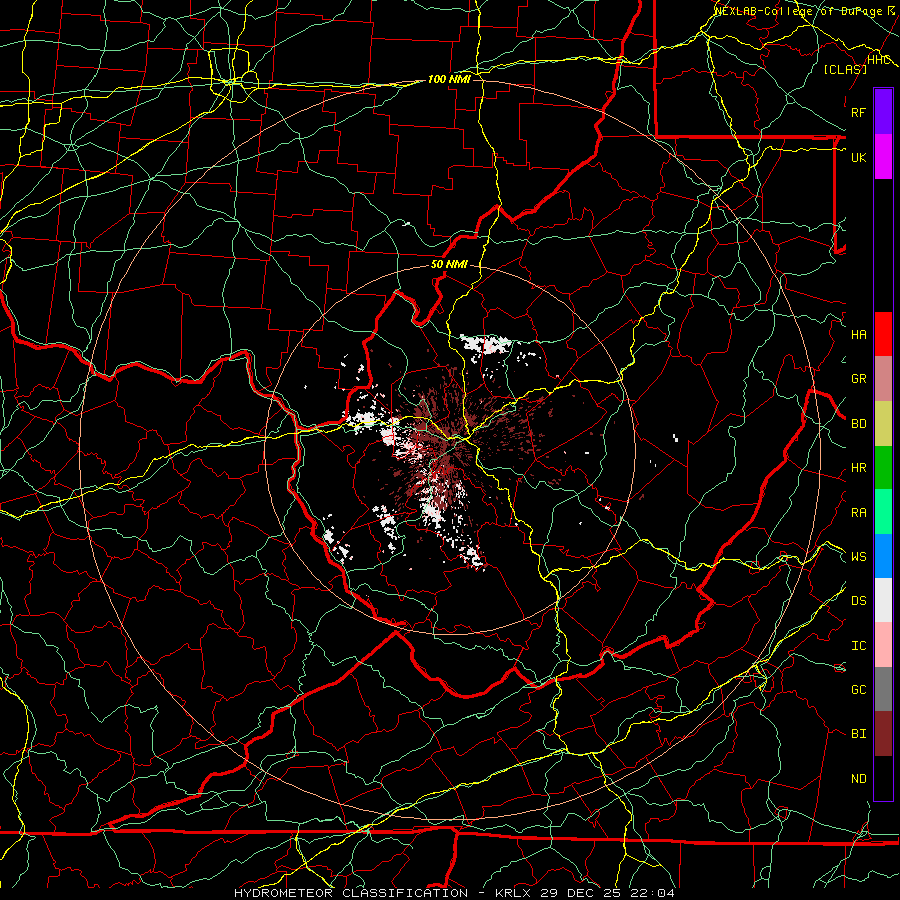Image resolution: width=900 pixels, height=900 pixels.
Task: Click the ND legend label
Action: [x=859, y=779]
